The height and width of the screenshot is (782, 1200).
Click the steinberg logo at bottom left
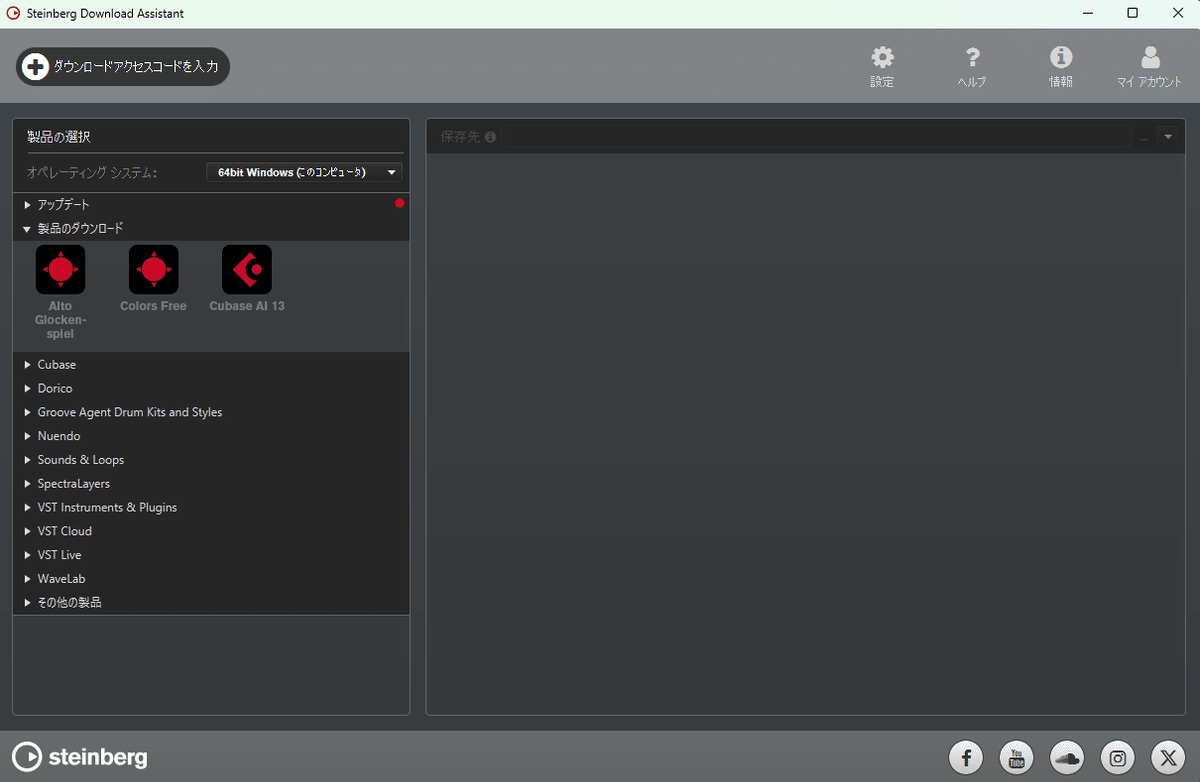(80, 756)
